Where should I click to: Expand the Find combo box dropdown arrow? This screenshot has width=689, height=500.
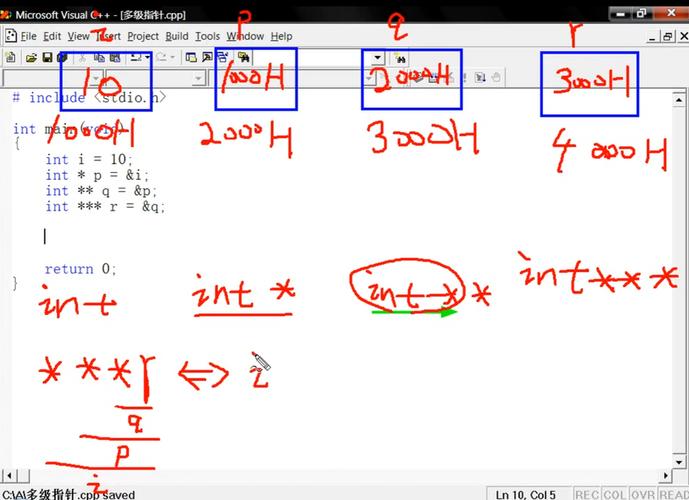[377, 58]
